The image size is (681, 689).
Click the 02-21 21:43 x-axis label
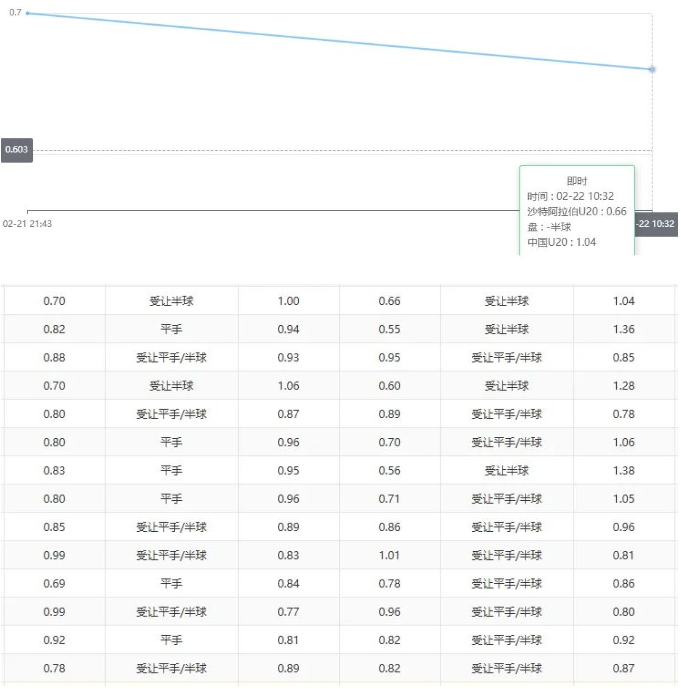(28, 224)
